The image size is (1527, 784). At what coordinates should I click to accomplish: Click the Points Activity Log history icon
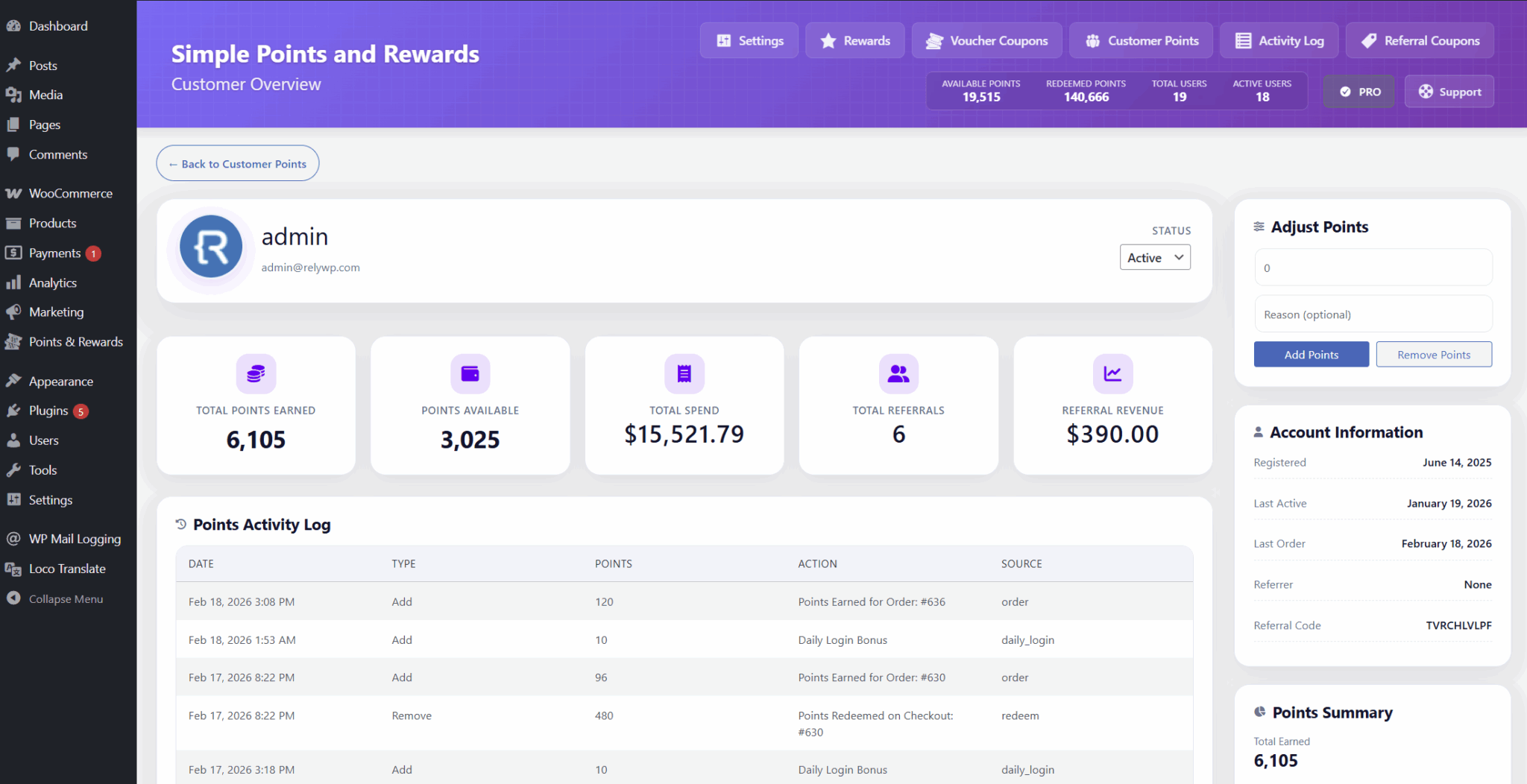(180, 524)
